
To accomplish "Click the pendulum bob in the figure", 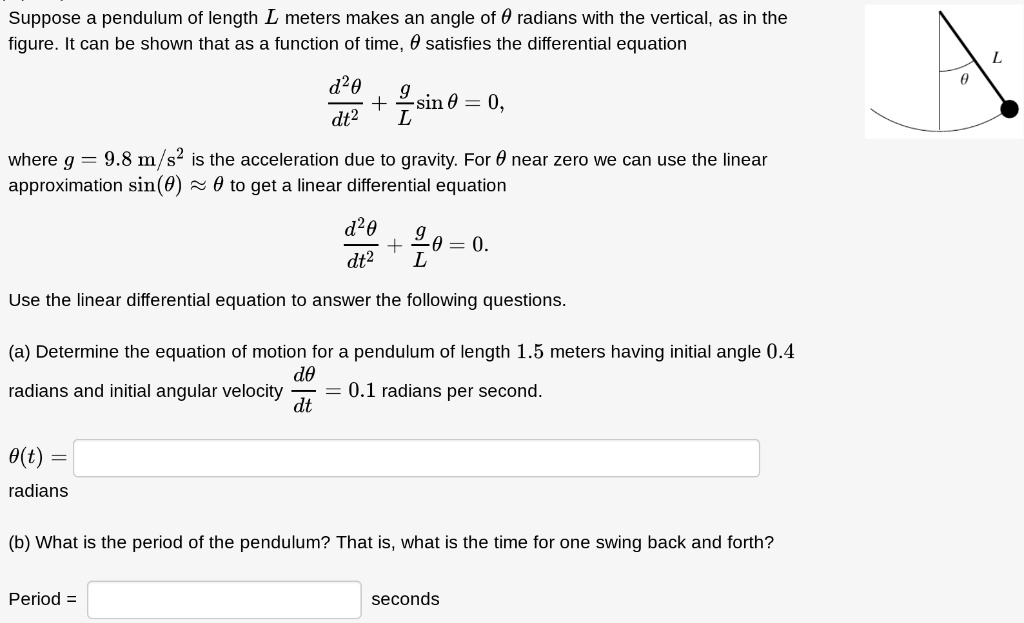I will [1010, 107].
